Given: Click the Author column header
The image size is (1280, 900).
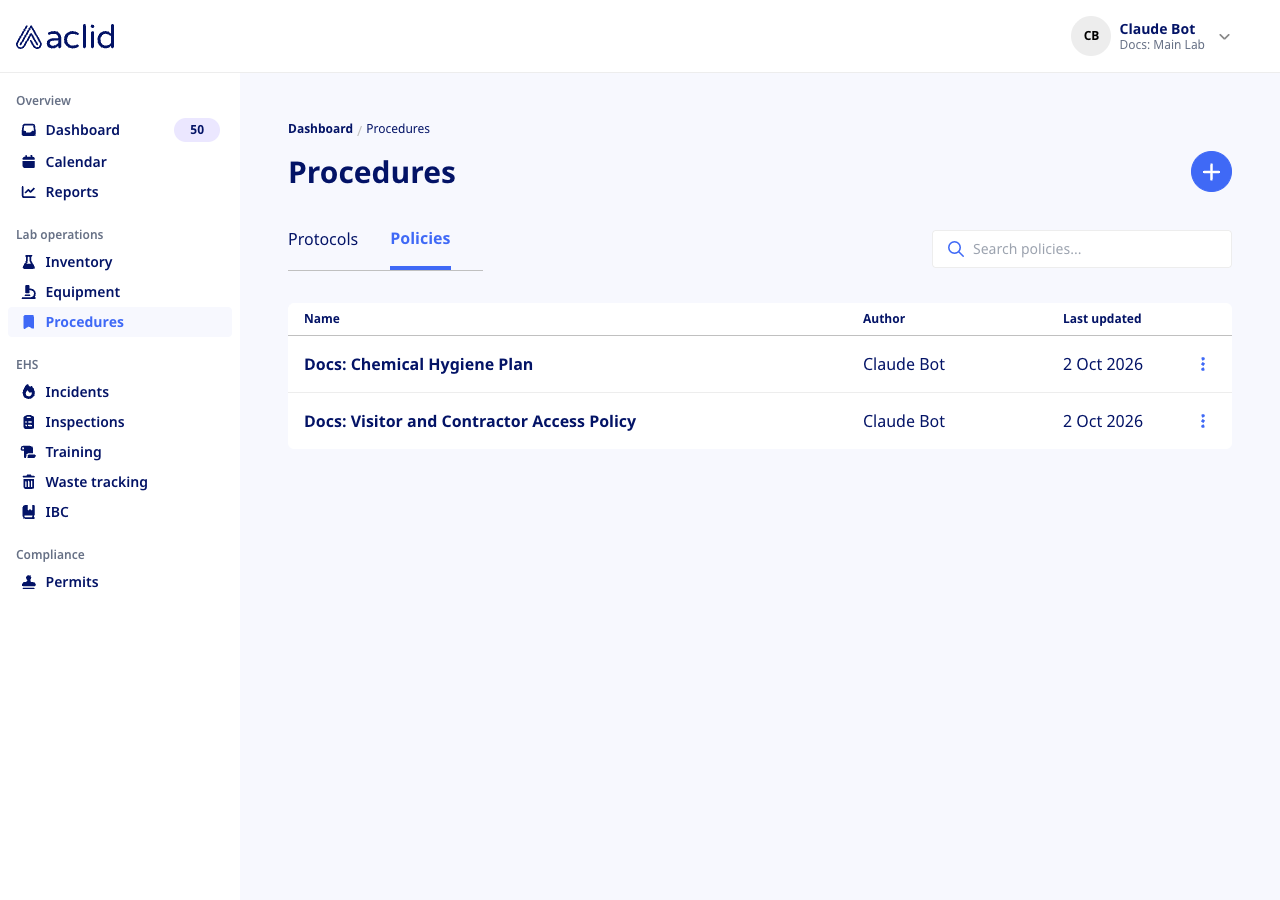Looking at the screenshot, I should click(884, 319).
